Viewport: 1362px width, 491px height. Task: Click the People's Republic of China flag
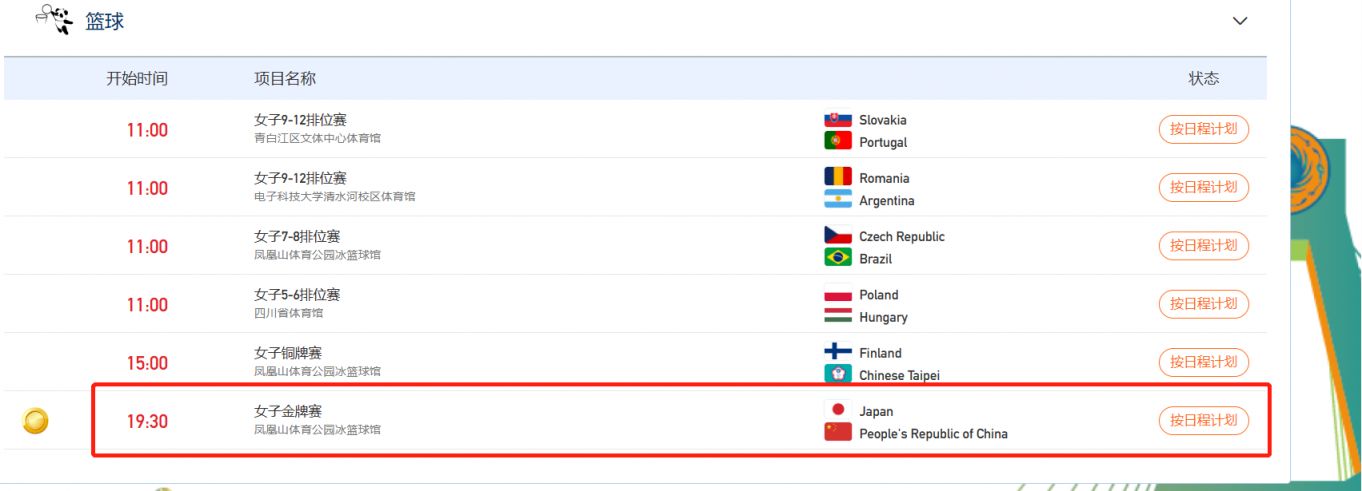[838, 433]
